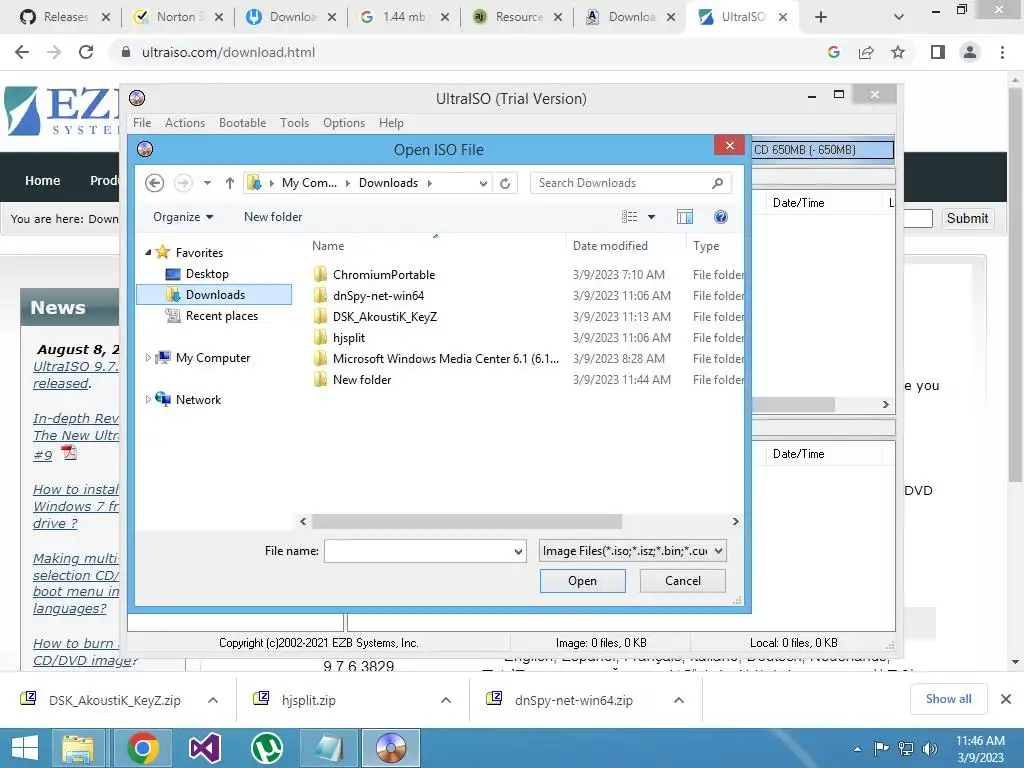
Task: Open UltraISO Tools menu
Action: click(x=295, y=123)
